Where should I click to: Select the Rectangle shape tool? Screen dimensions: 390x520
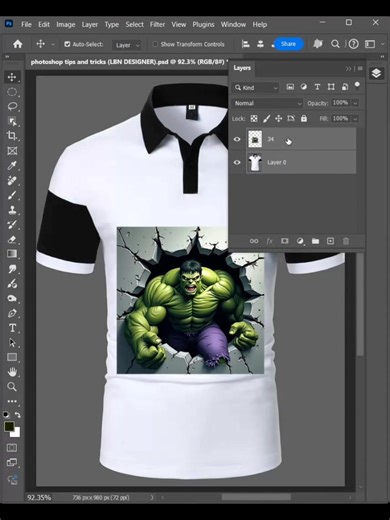(12, 357)
